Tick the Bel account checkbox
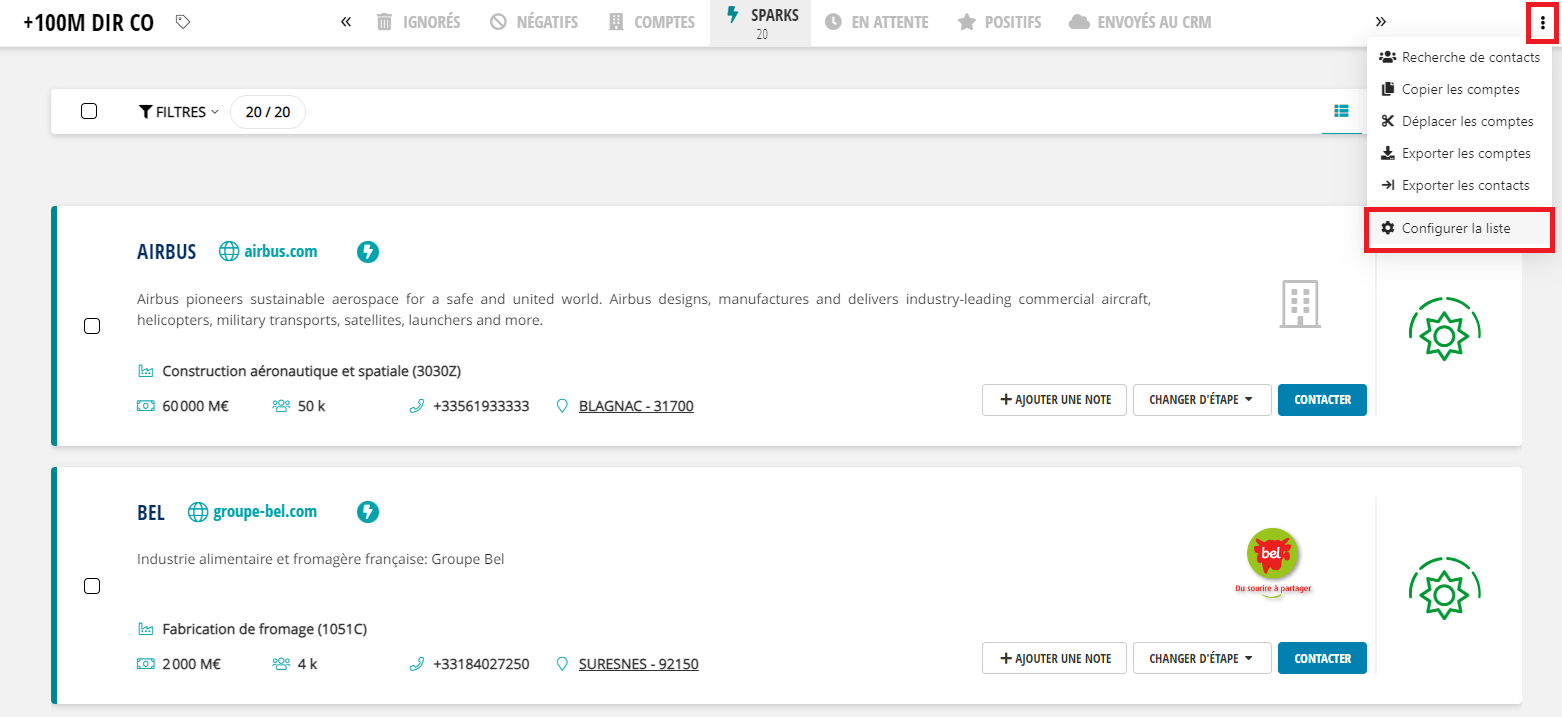Screen dimensions: 1562x717 click(92, 586)
